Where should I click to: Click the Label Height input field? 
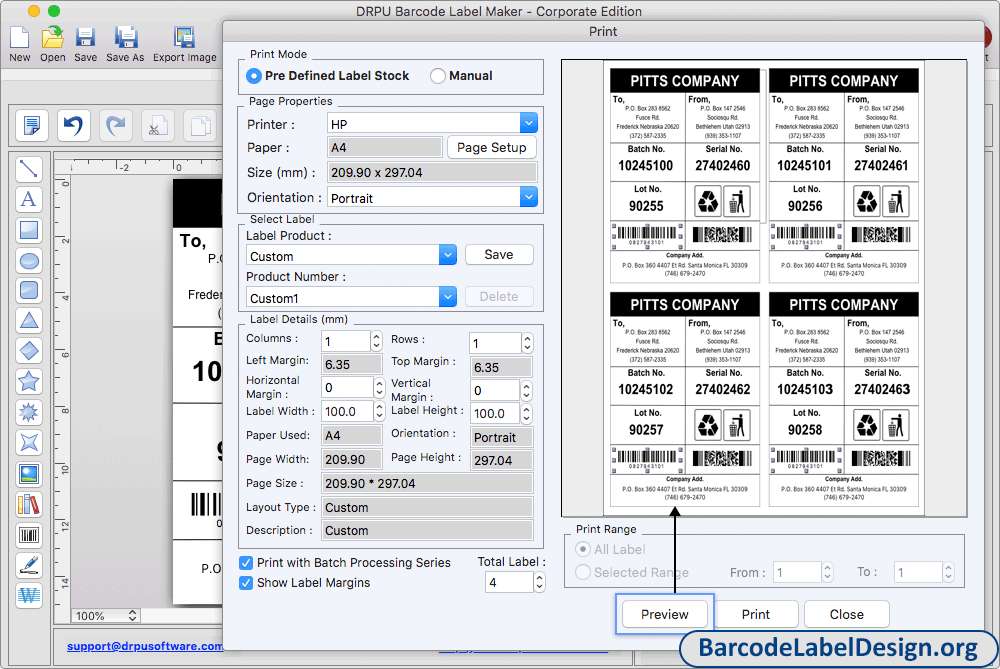coord(495,413)
